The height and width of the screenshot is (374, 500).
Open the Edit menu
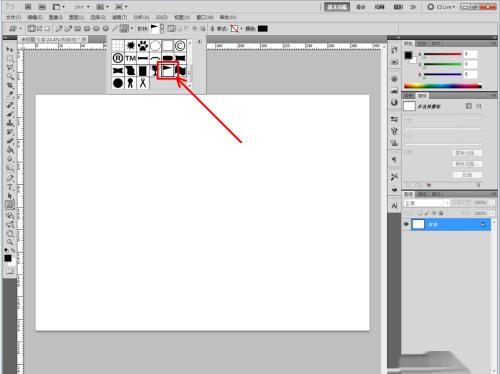35,17
